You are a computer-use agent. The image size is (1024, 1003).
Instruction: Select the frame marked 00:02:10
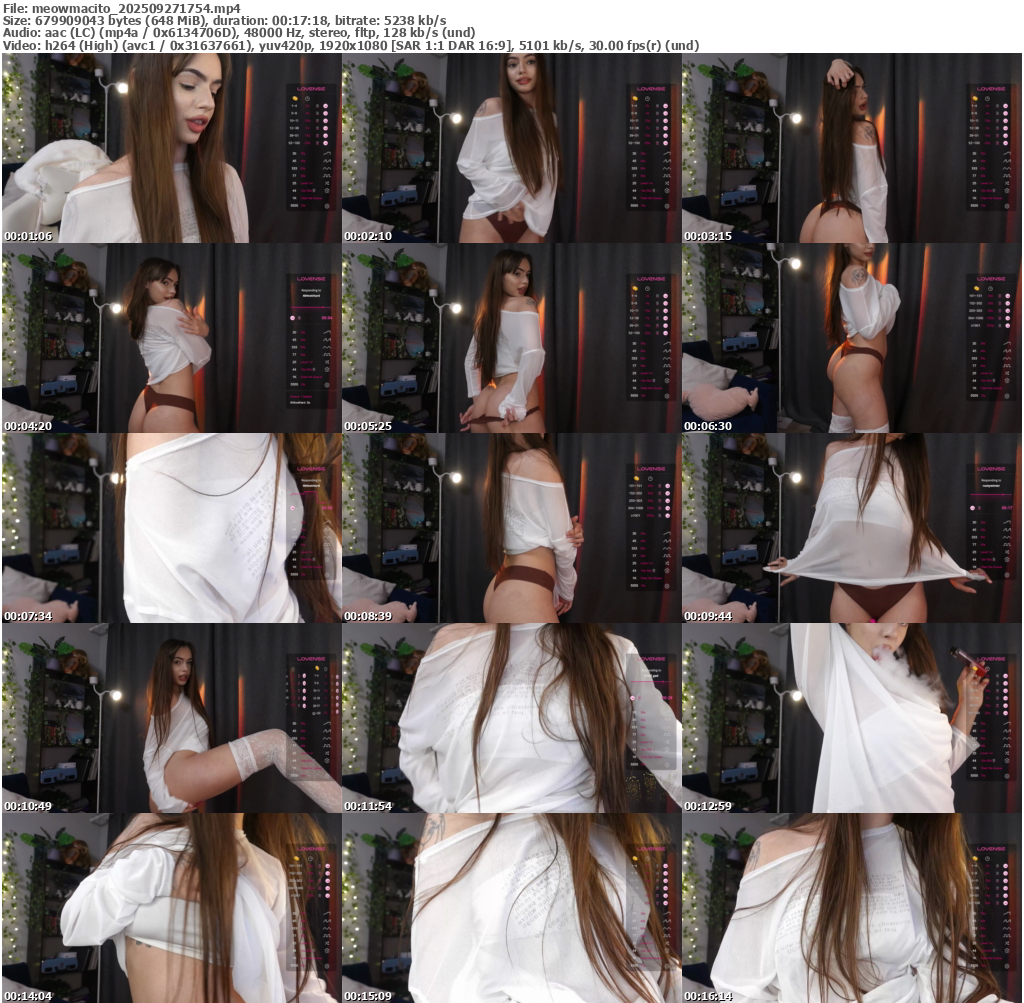(511, 148)
